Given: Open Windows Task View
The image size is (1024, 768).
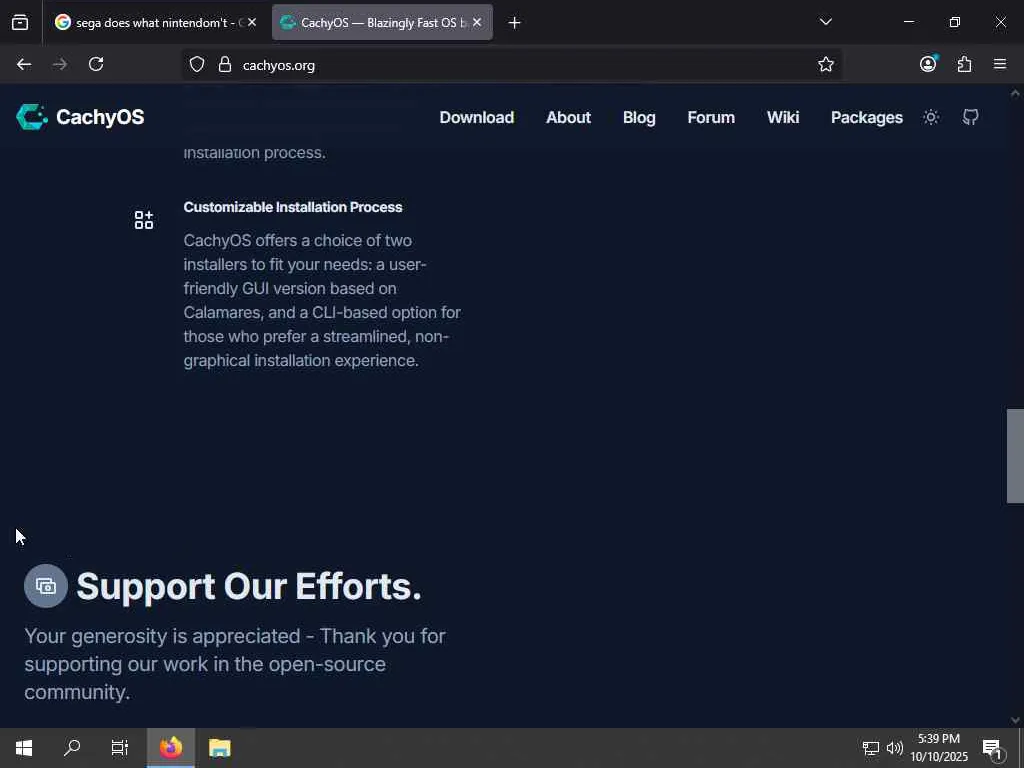Looking at the screenshot, I should tap(120, 748).
